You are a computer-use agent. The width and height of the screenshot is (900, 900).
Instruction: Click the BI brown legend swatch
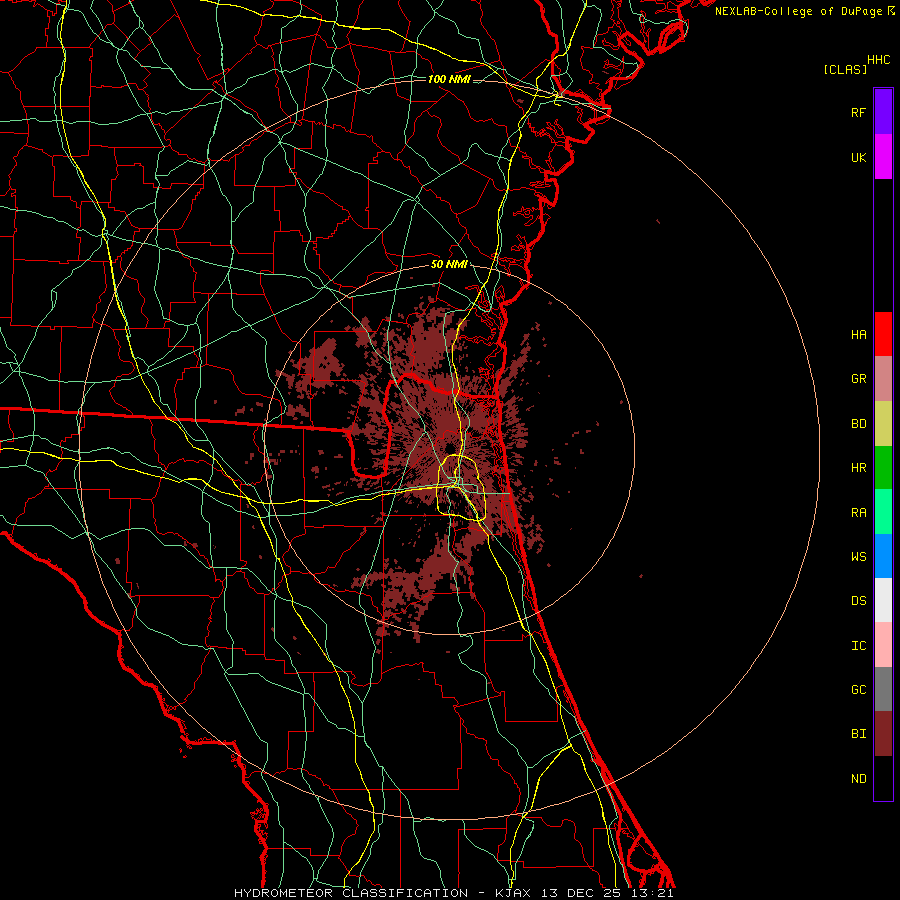click(883, 734)
